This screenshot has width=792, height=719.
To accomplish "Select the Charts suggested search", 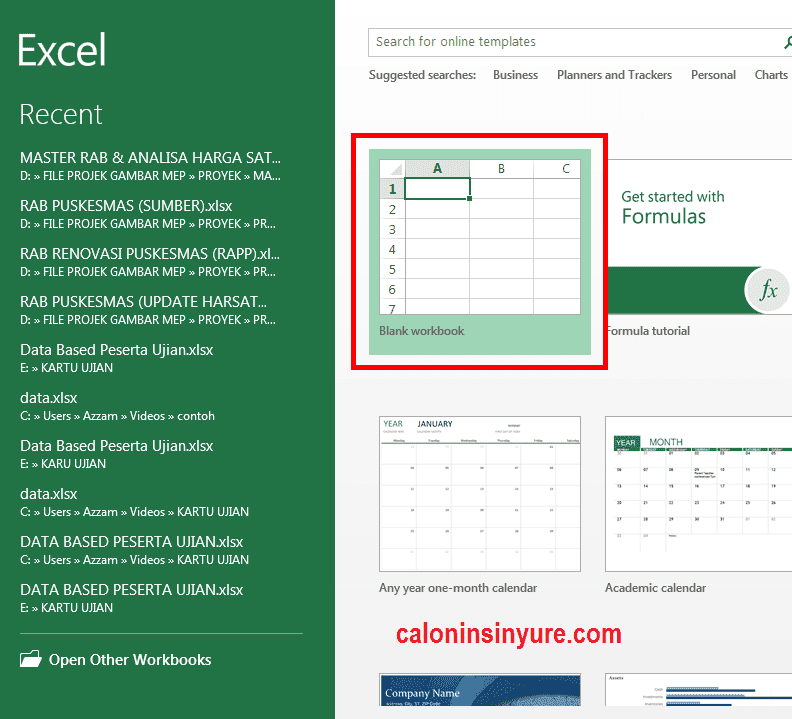I will click(771, 75).
